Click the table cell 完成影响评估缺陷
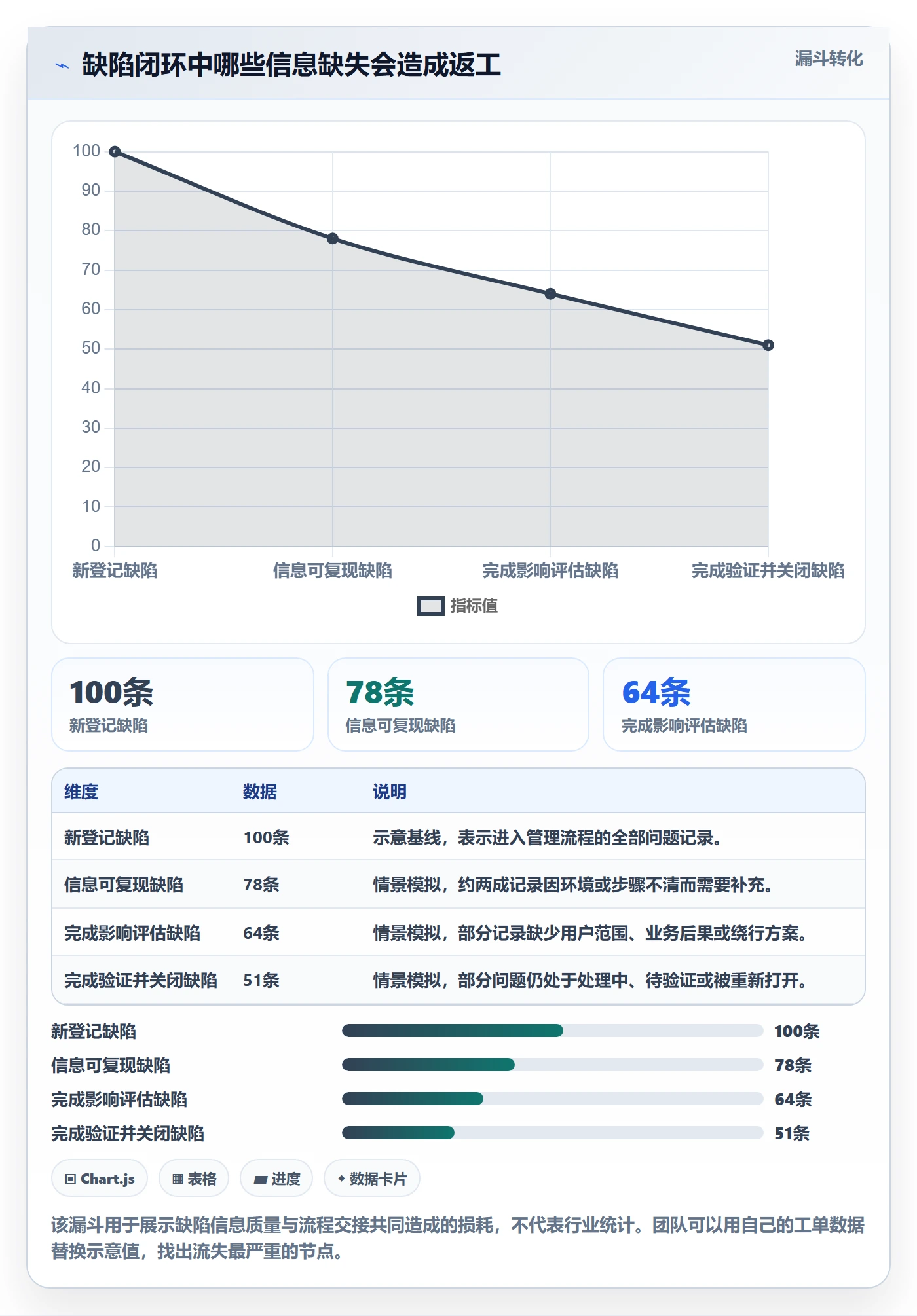 [132, 933]
